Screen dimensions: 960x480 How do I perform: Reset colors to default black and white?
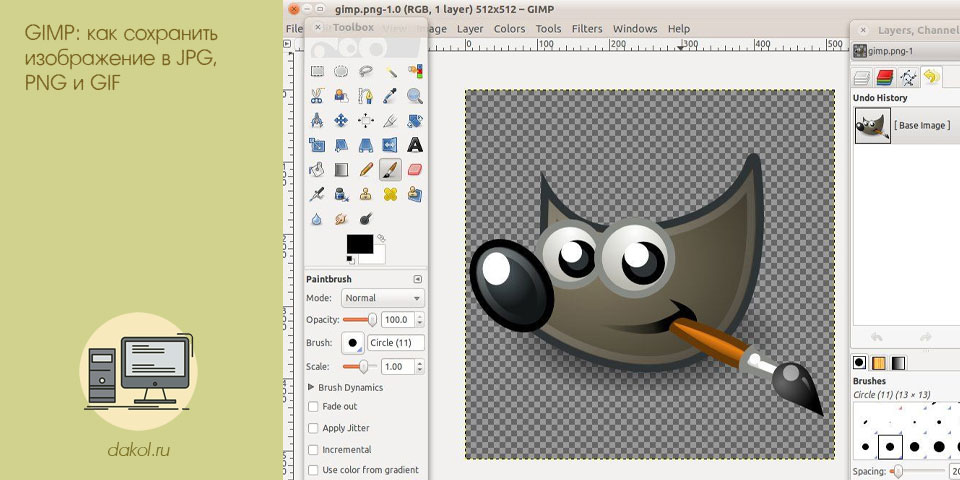350,260
